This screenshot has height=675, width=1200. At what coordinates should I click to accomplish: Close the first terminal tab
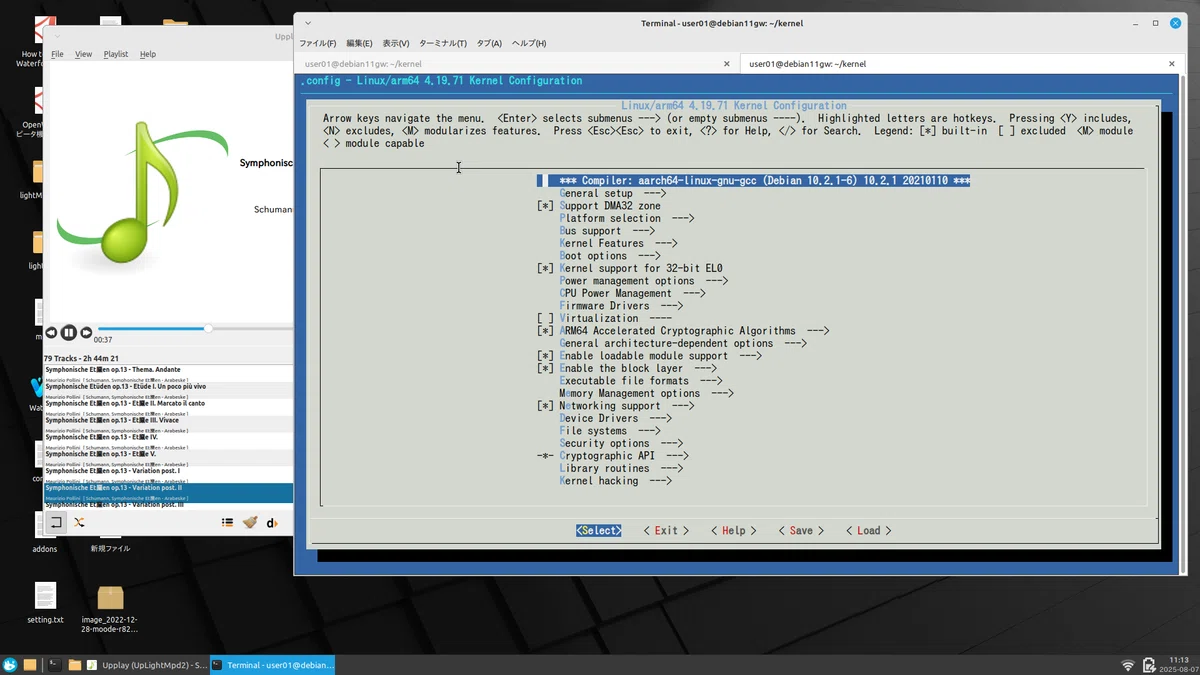[728, 64]
